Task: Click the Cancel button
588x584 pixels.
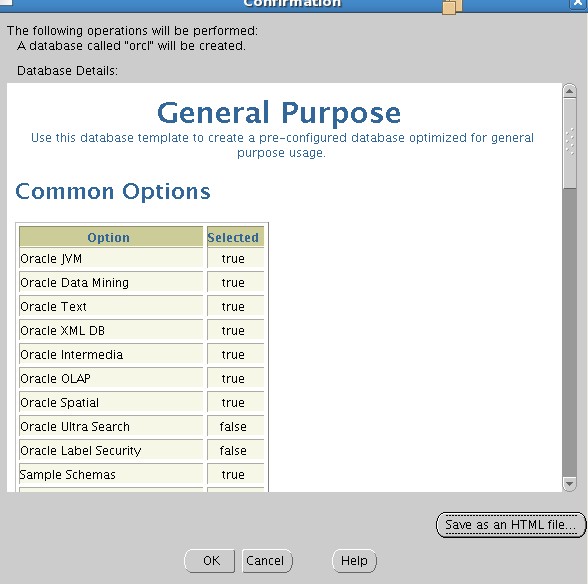Action: [267, 560]
